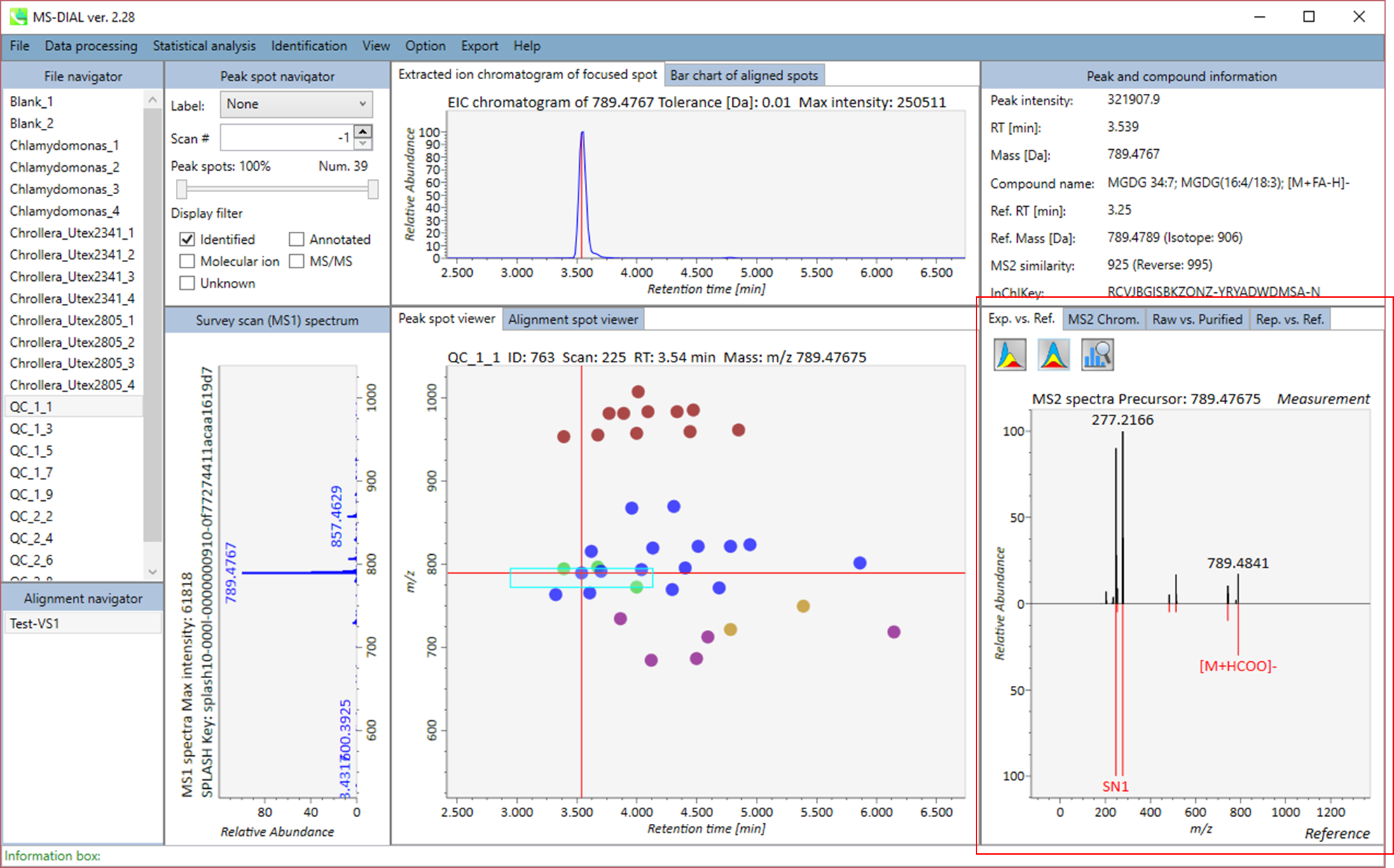Open the Label dropdown set to None
Image resolution: width=1394 pixels, height=868 pixels.
pyautogui.click(x=296, y=104)
